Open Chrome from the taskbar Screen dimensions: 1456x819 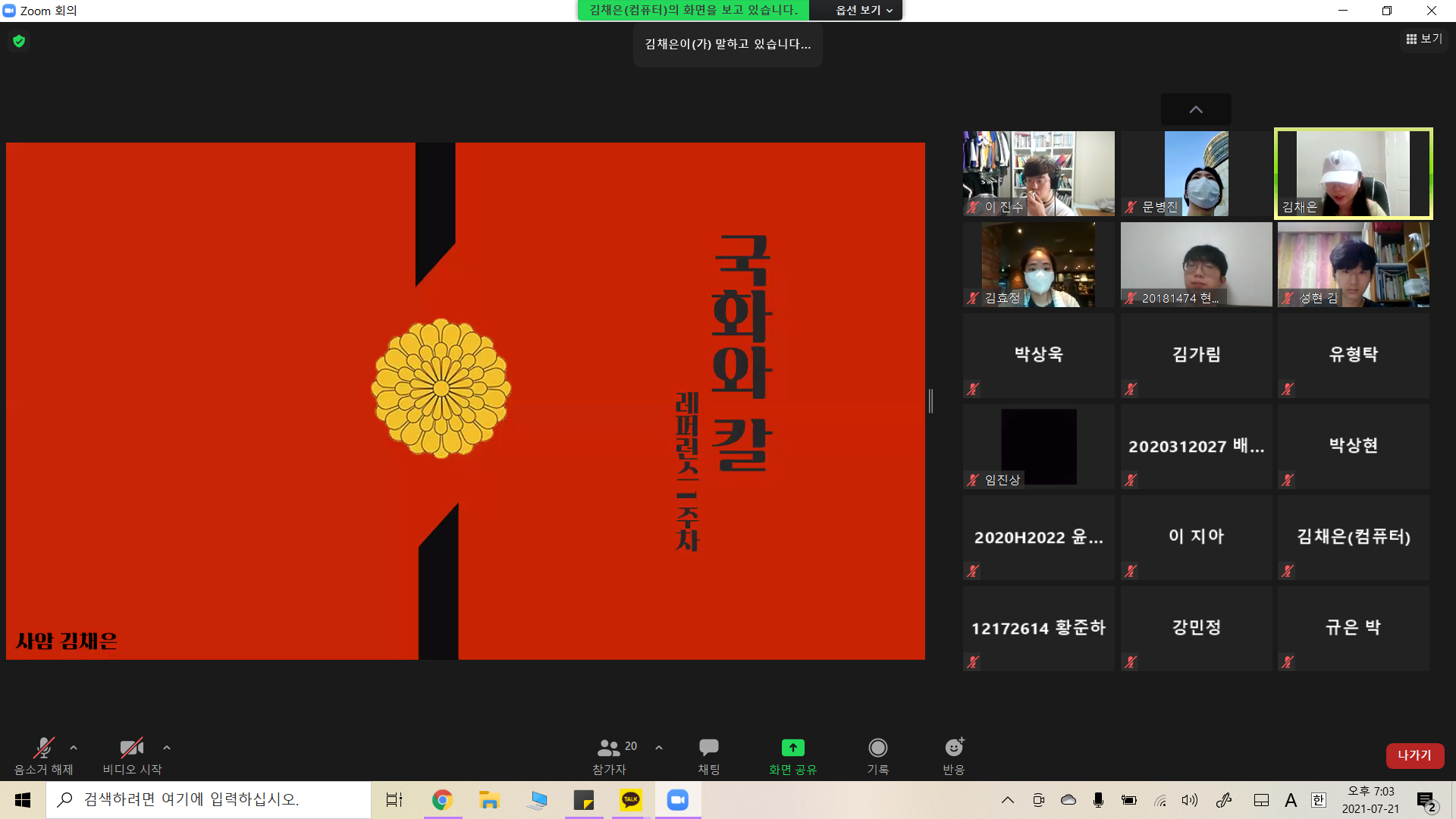point(442,800)
